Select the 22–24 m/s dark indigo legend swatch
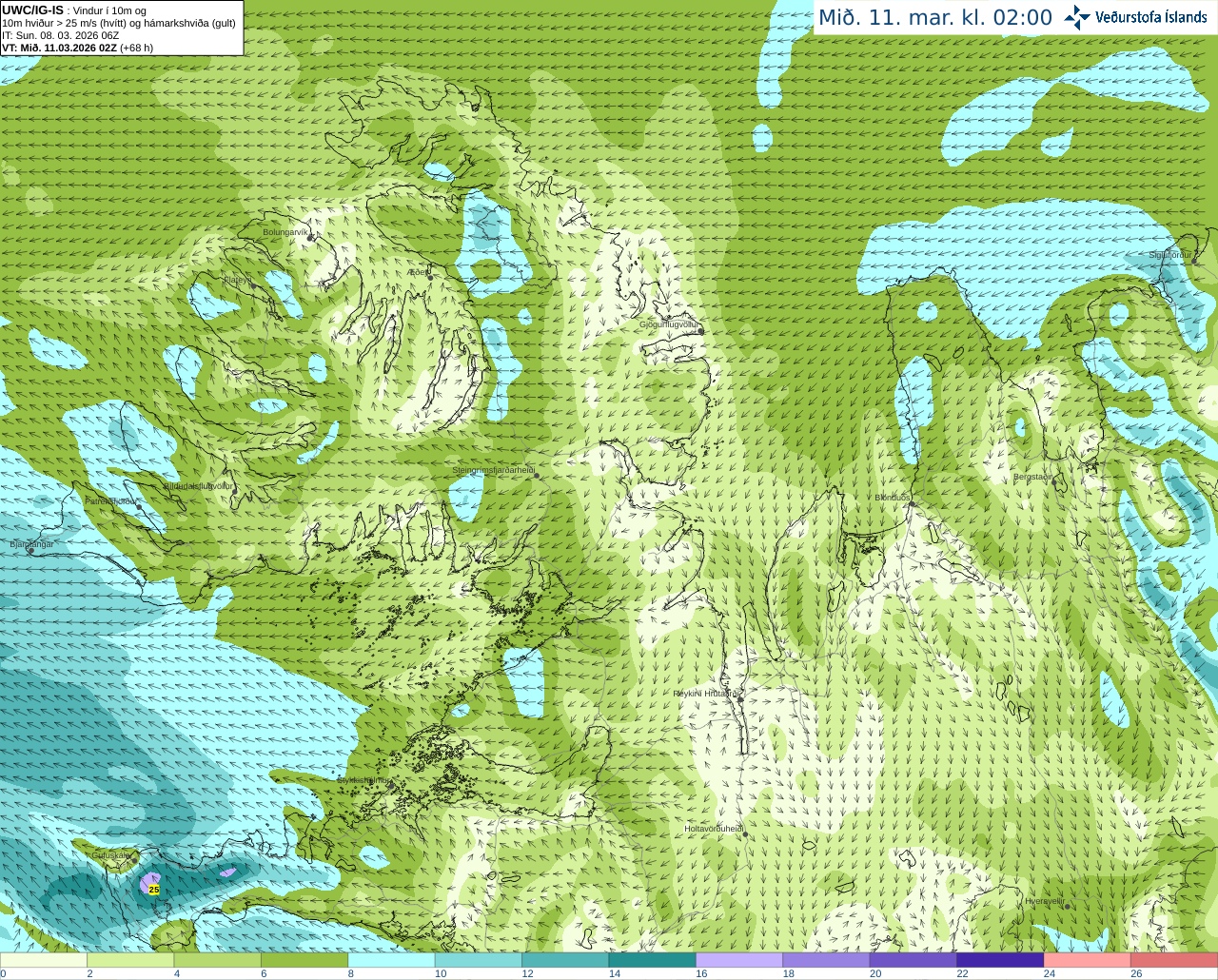1218x980 pixels. coord(1000,960)
